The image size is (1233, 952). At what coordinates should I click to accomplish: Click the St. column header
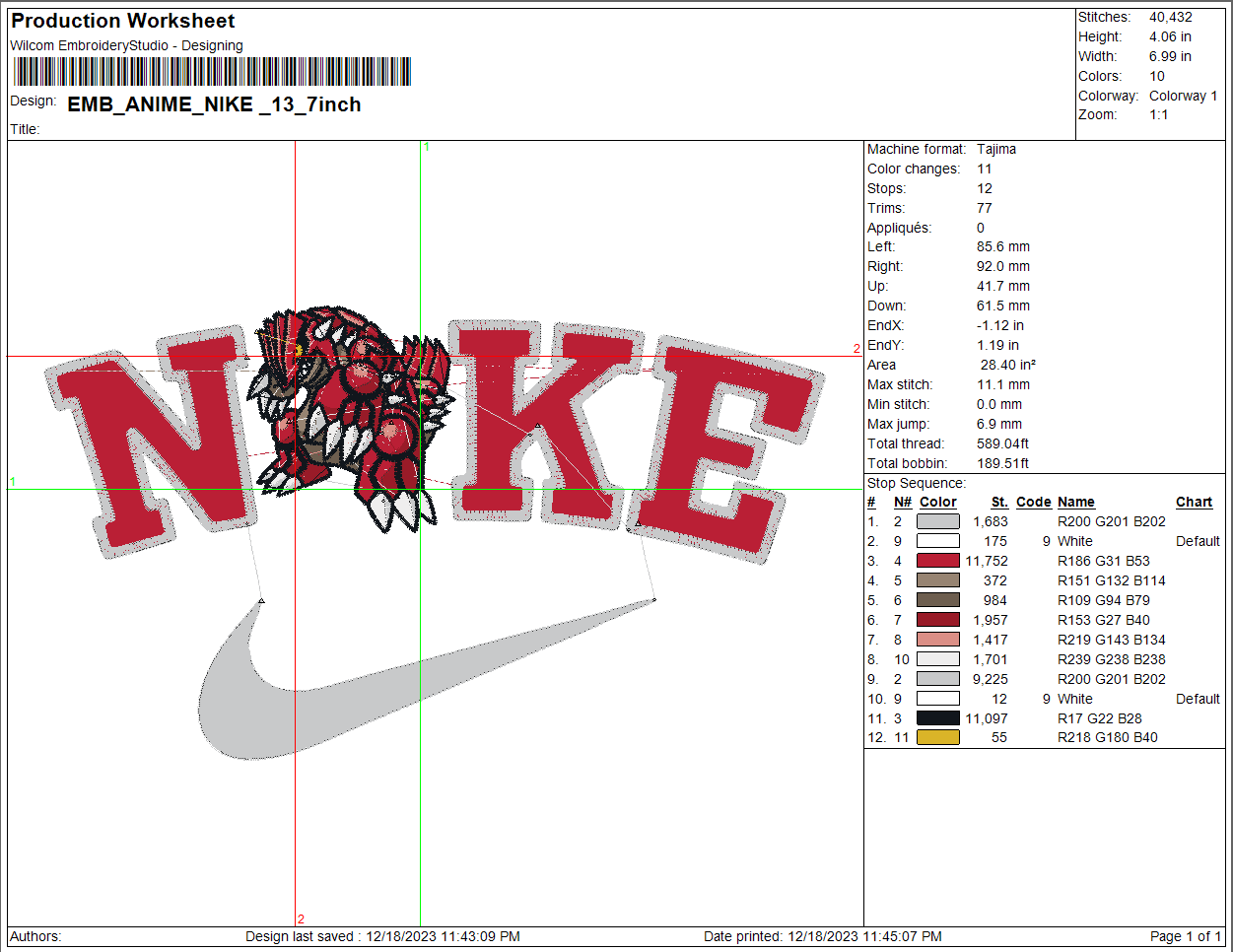point(999,502)
